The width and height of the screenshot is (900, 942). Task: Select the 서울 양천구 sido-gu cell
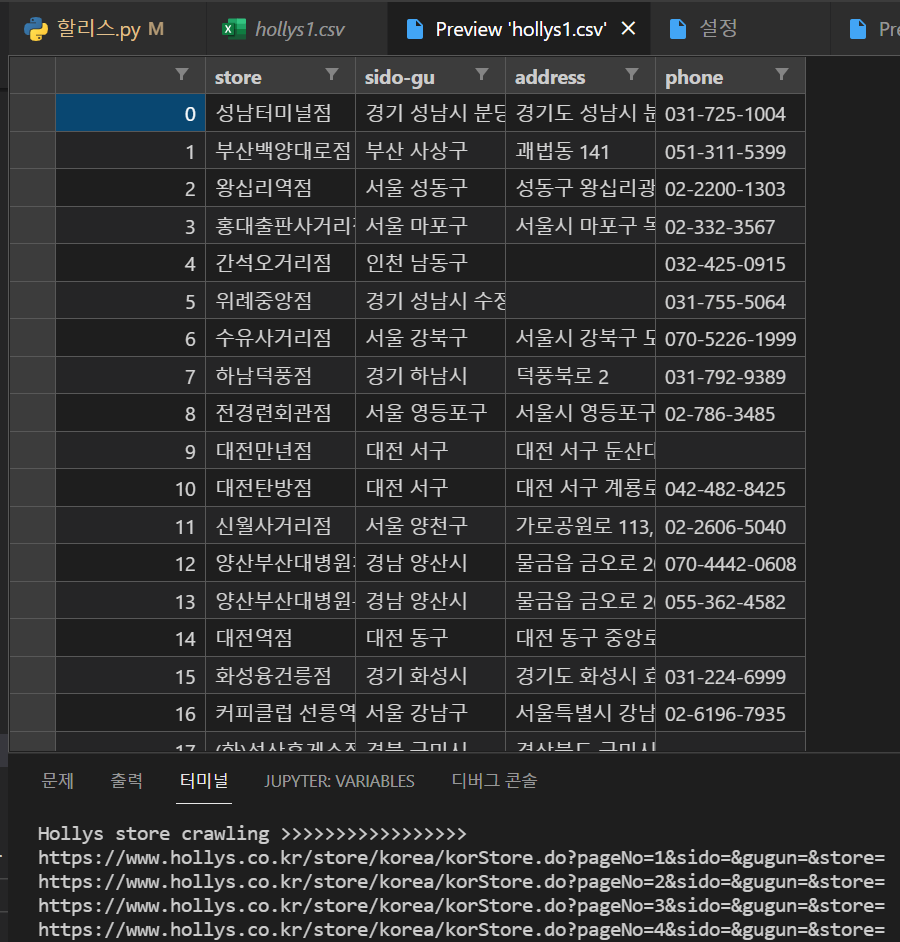tap(430, 526)
